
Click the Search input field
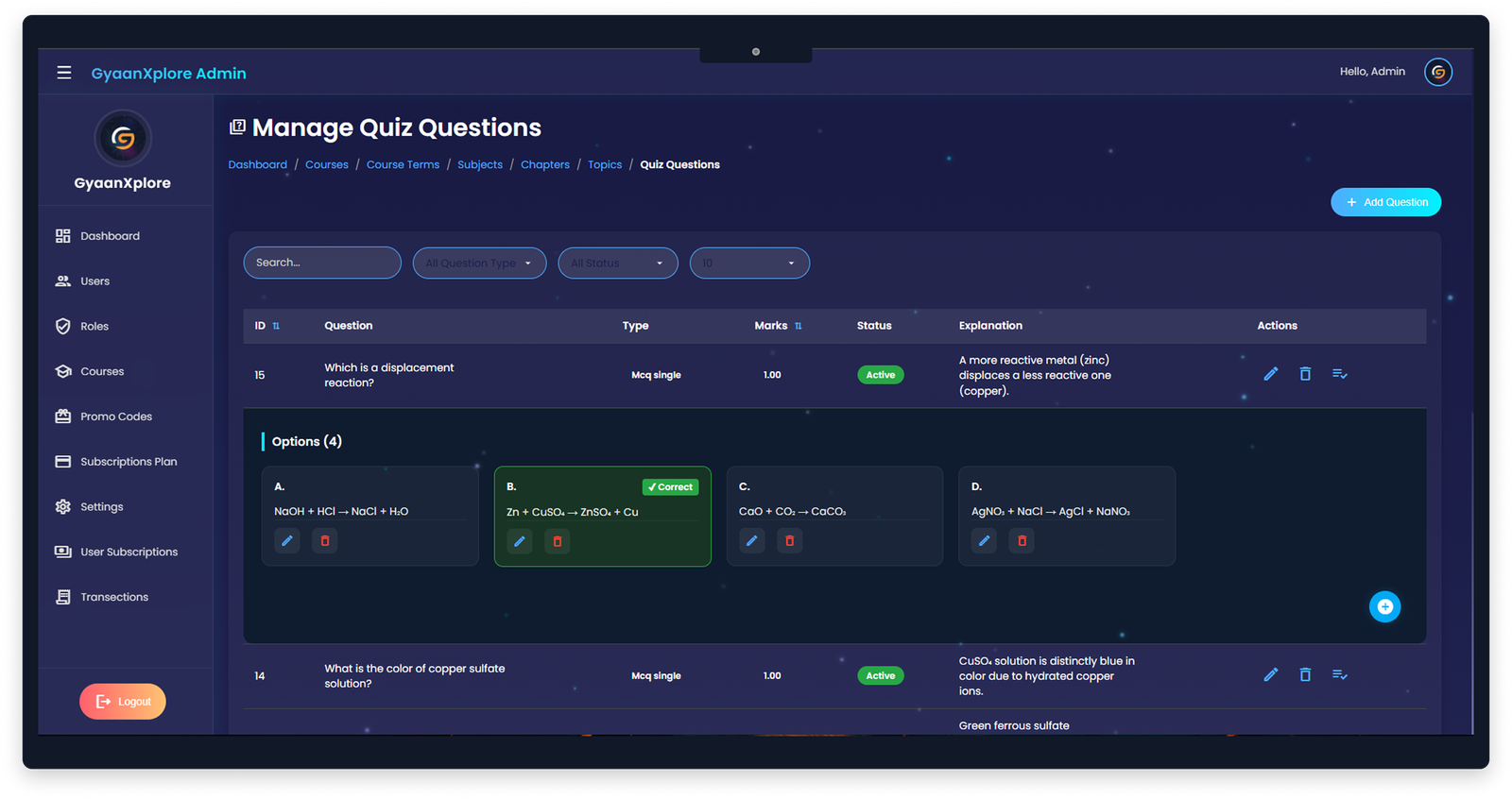pyautogui.click(x=322, y=263)
